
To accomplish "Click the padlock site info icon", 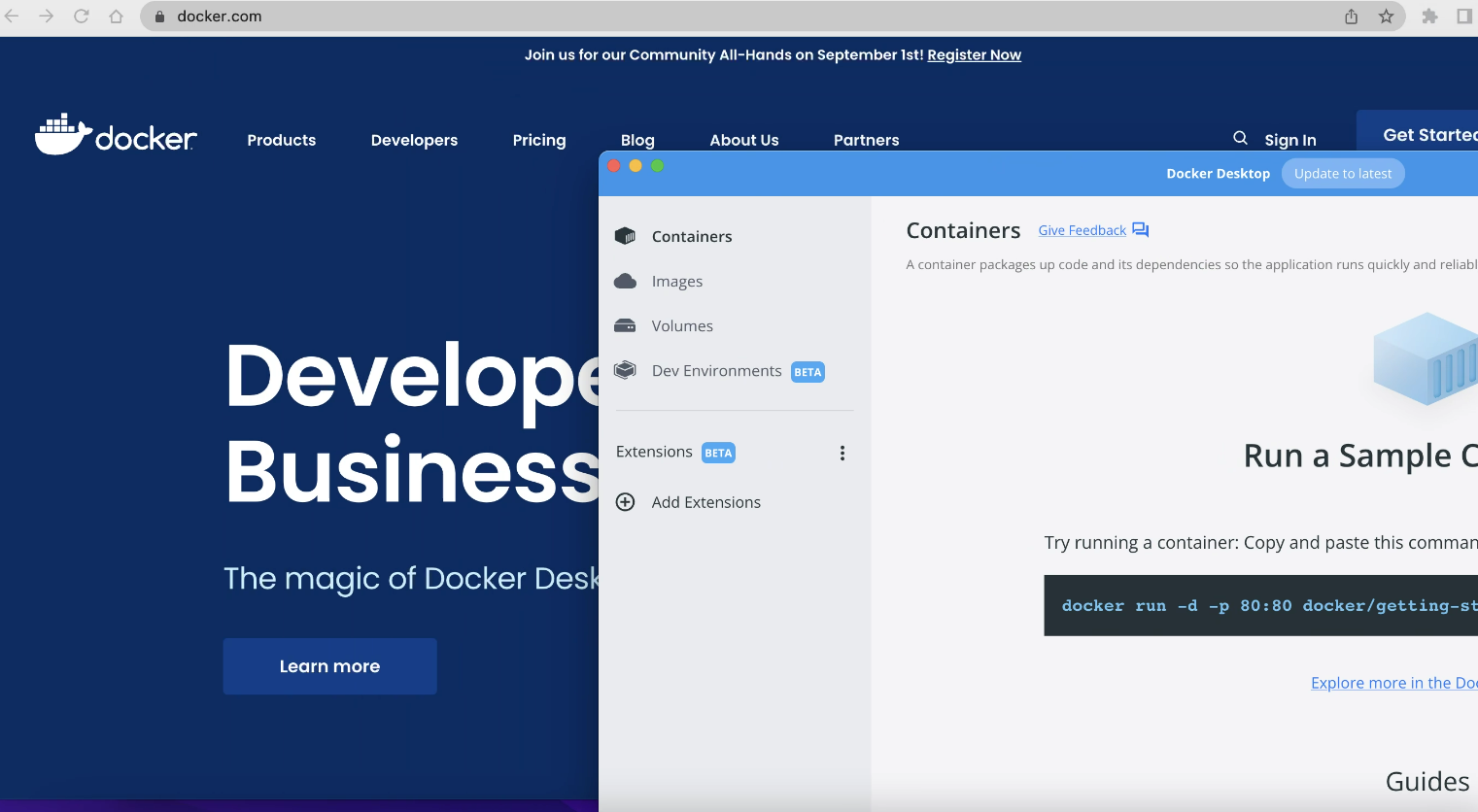I will [x=160, y=17].
